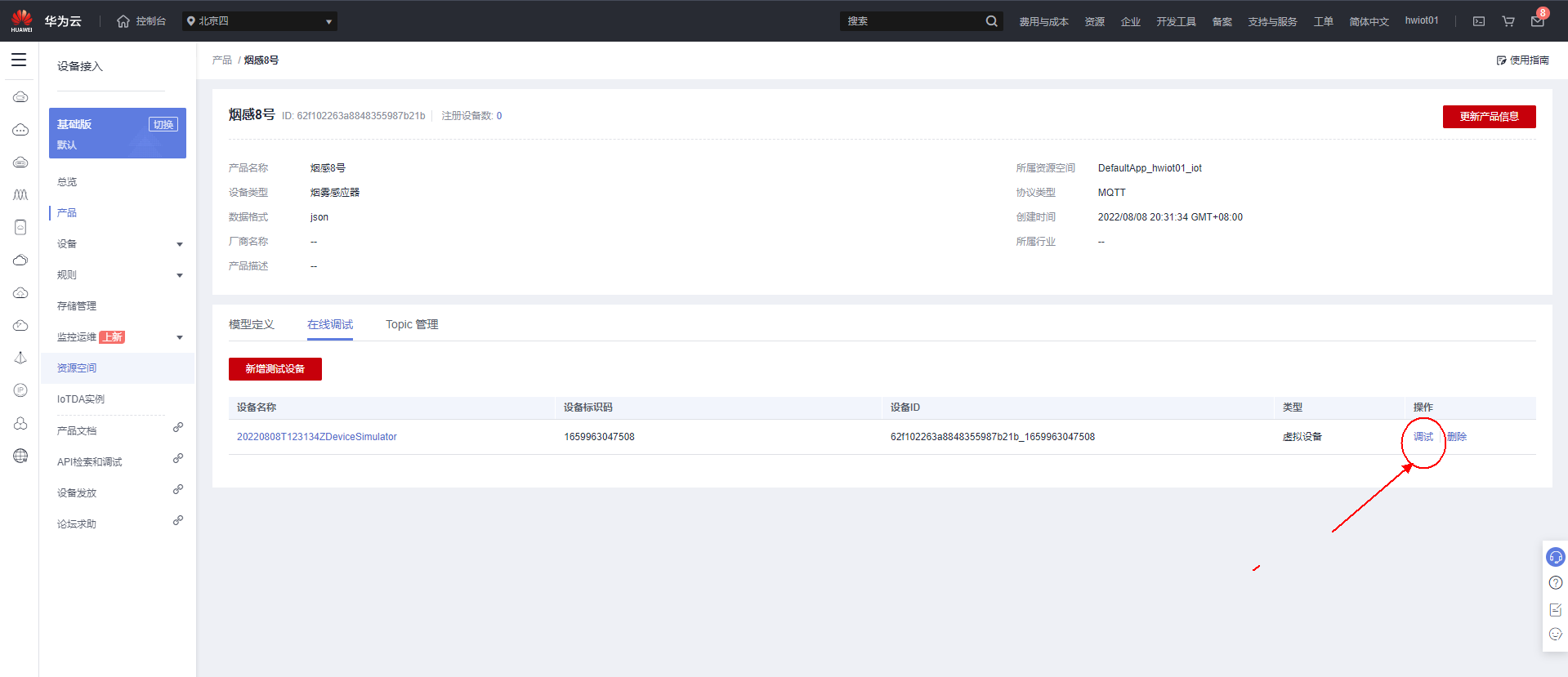Image resolution: width=1568 pixels, height=677 pixels.
Task: Open the 开发工具 top menu
Action: [1176, 22]
